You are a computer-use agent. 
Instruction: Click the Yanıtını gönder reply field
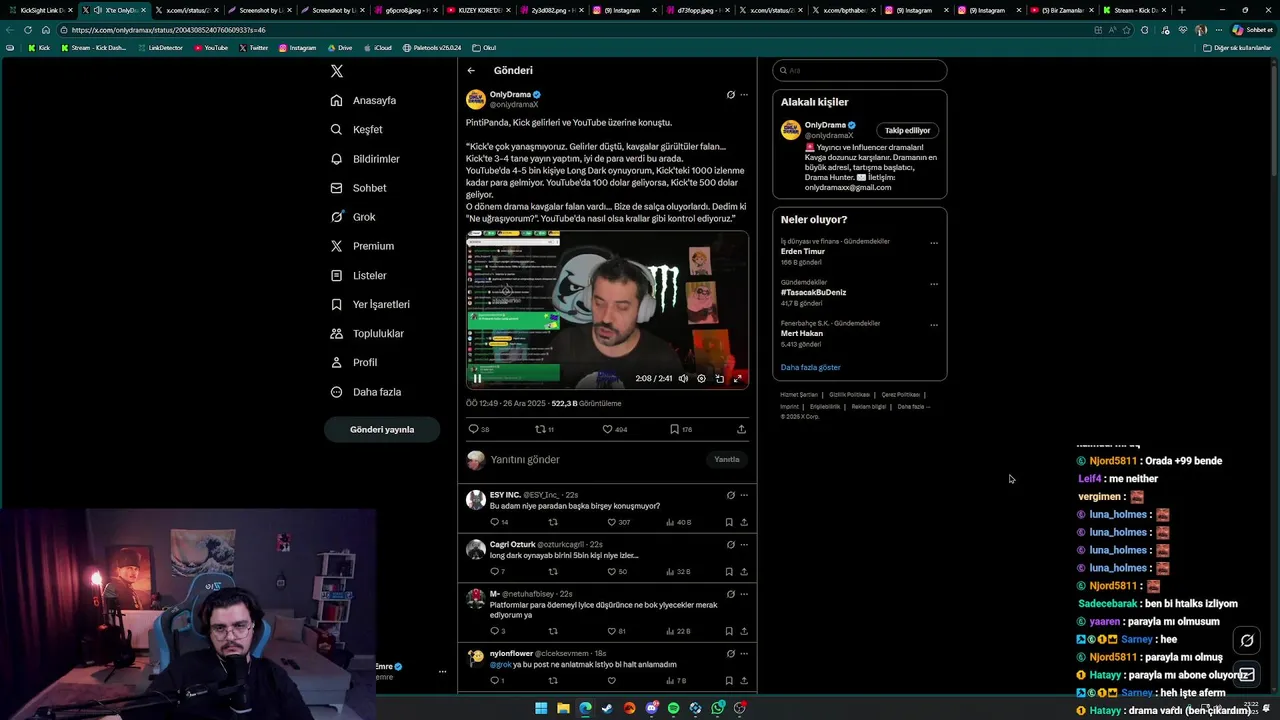[595, 460]
